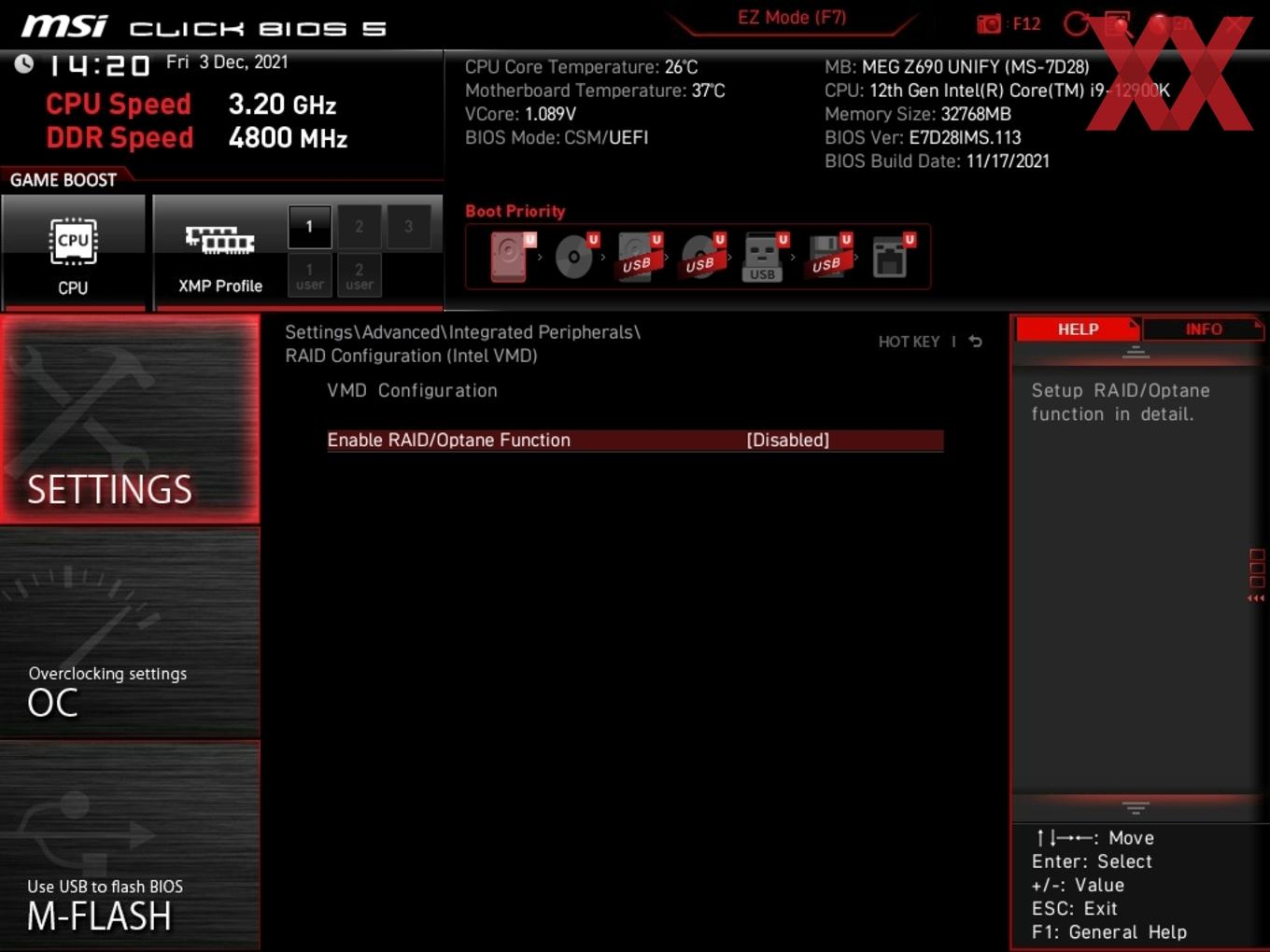
Task: Click the MSI Click BIOS 5 logo
Action: (203, 26)
